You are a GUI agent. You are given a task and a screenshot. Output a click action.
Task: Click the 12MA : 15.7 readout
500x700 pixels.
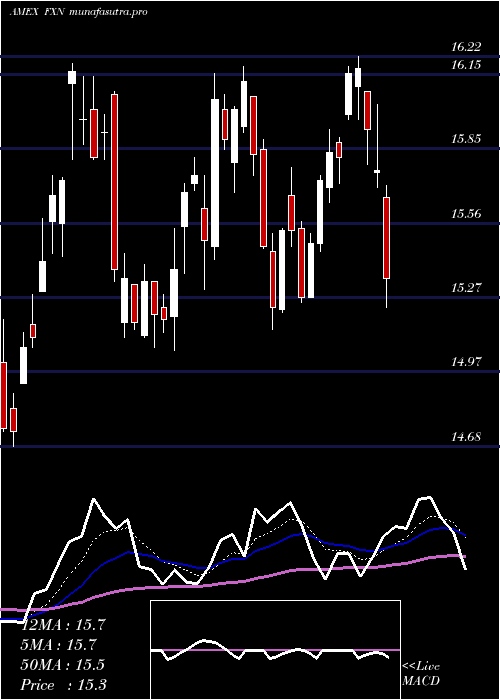point(62,625)
